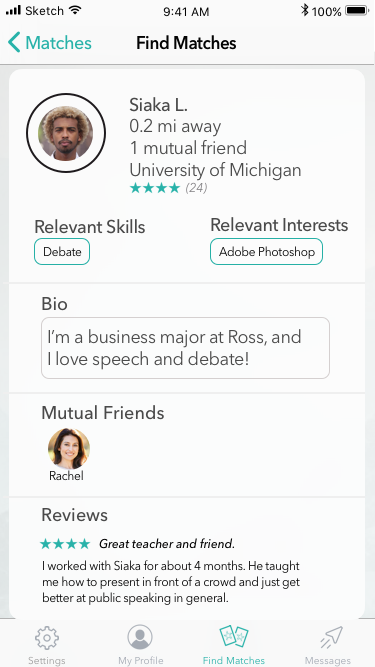Tap the battery indicator icon

click(x=357, y=11)
